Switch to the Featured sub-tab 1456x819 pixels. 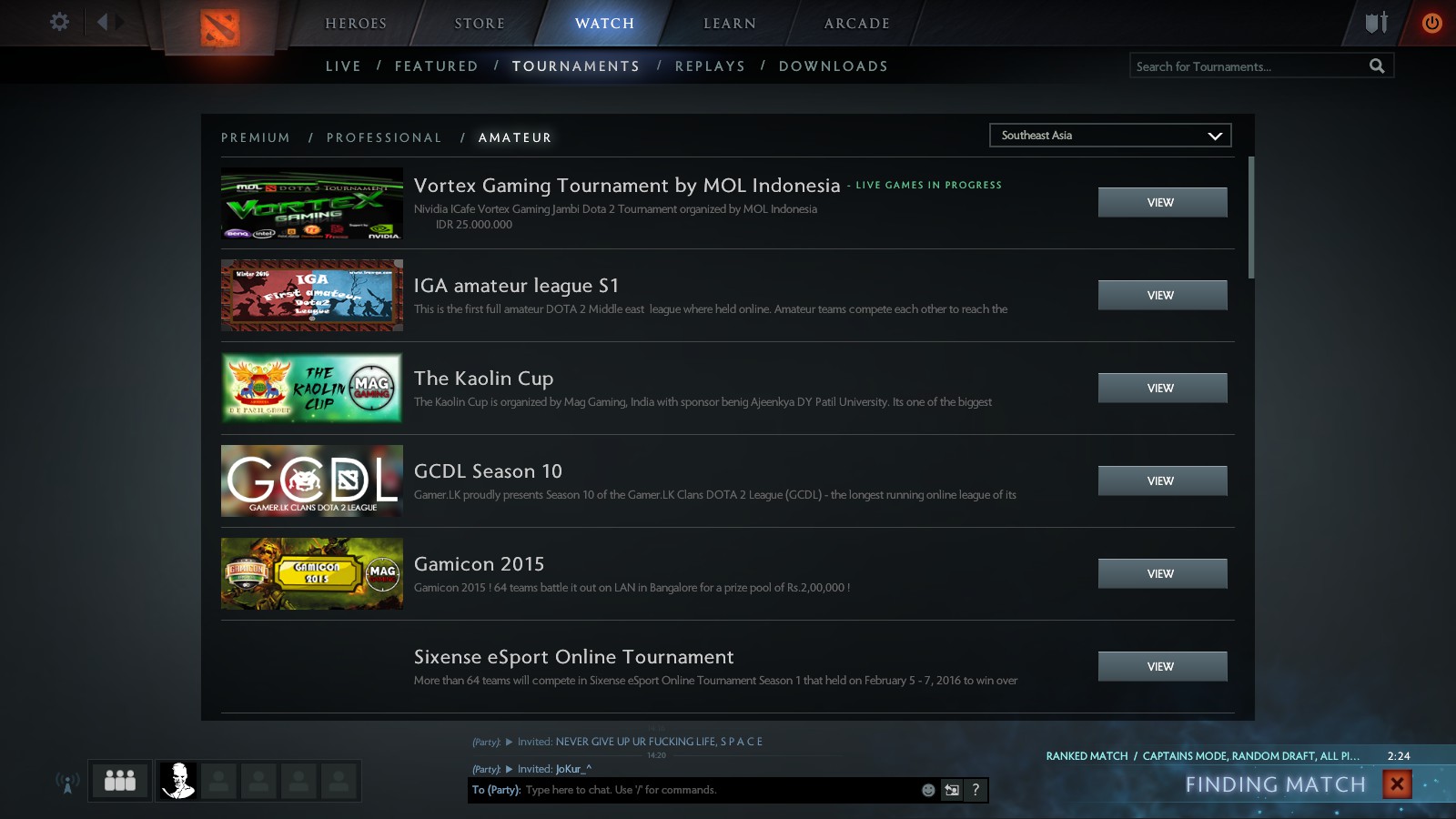click(437, 66)
